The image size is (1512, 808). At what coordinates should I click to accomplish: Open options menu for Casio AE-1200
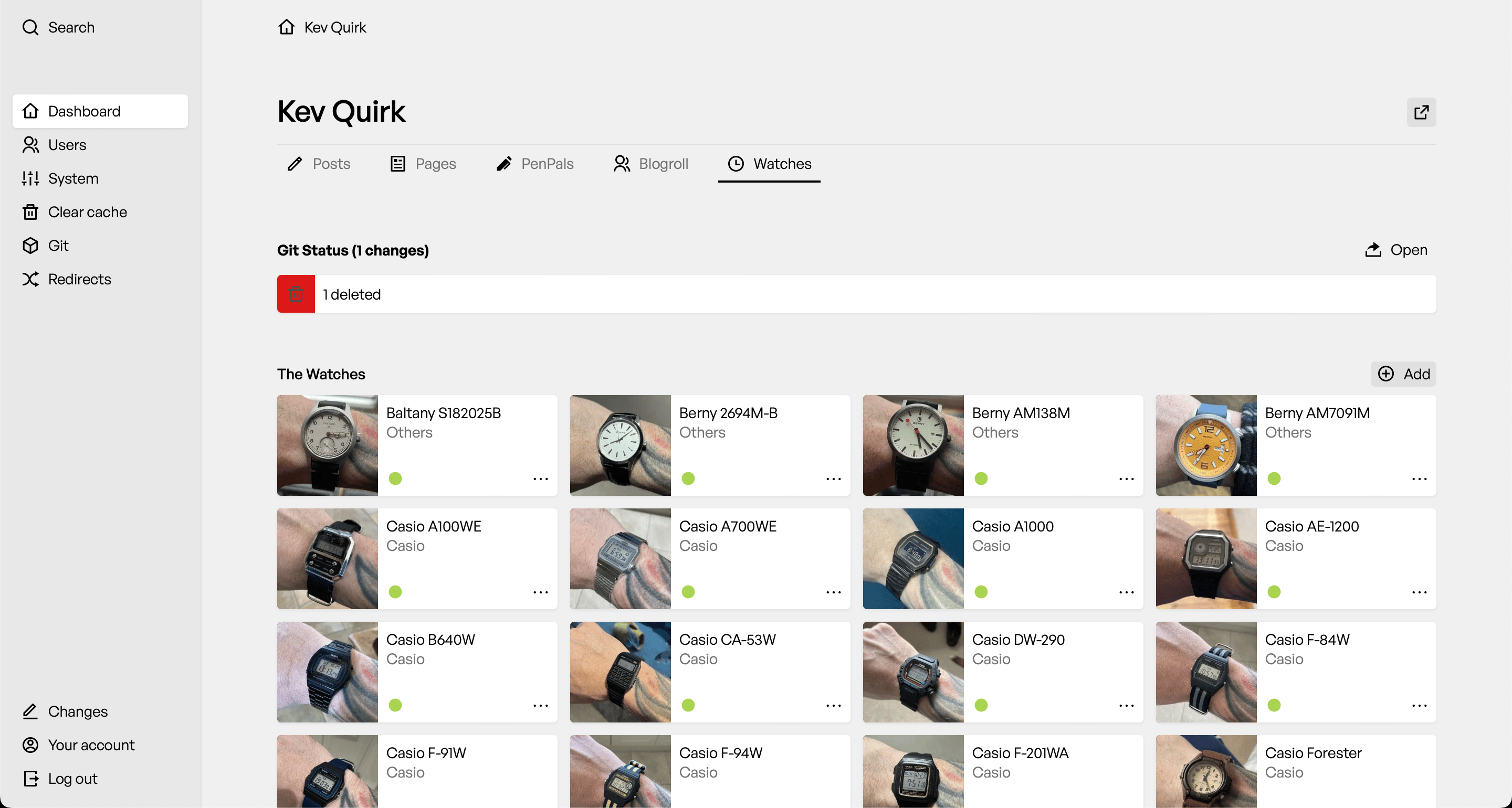coord(1419,593)
